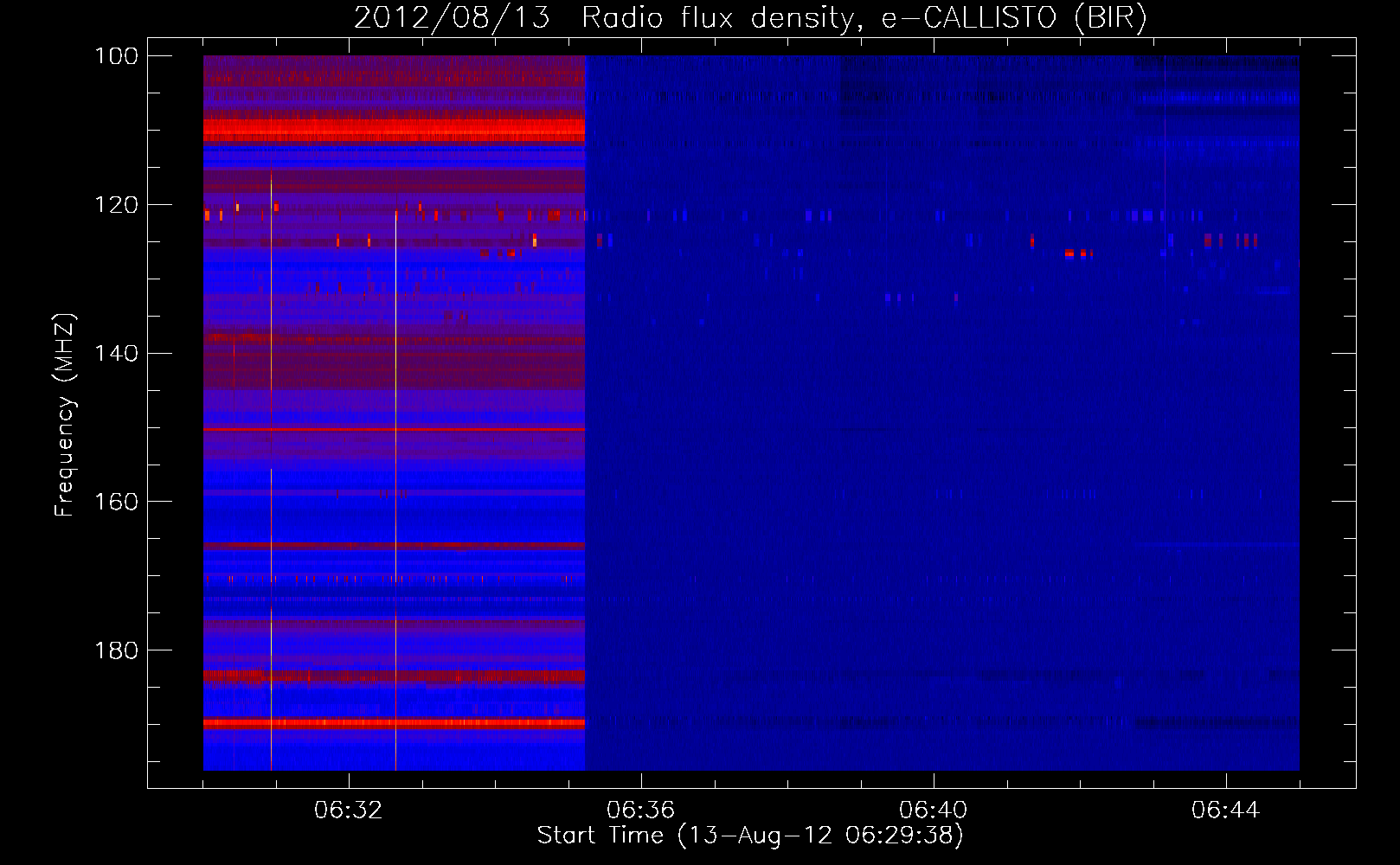Viewport: 1400px width, 865px height.
Task: Click the bright red band near 110 MHz
Action: (x=394, y=131)
